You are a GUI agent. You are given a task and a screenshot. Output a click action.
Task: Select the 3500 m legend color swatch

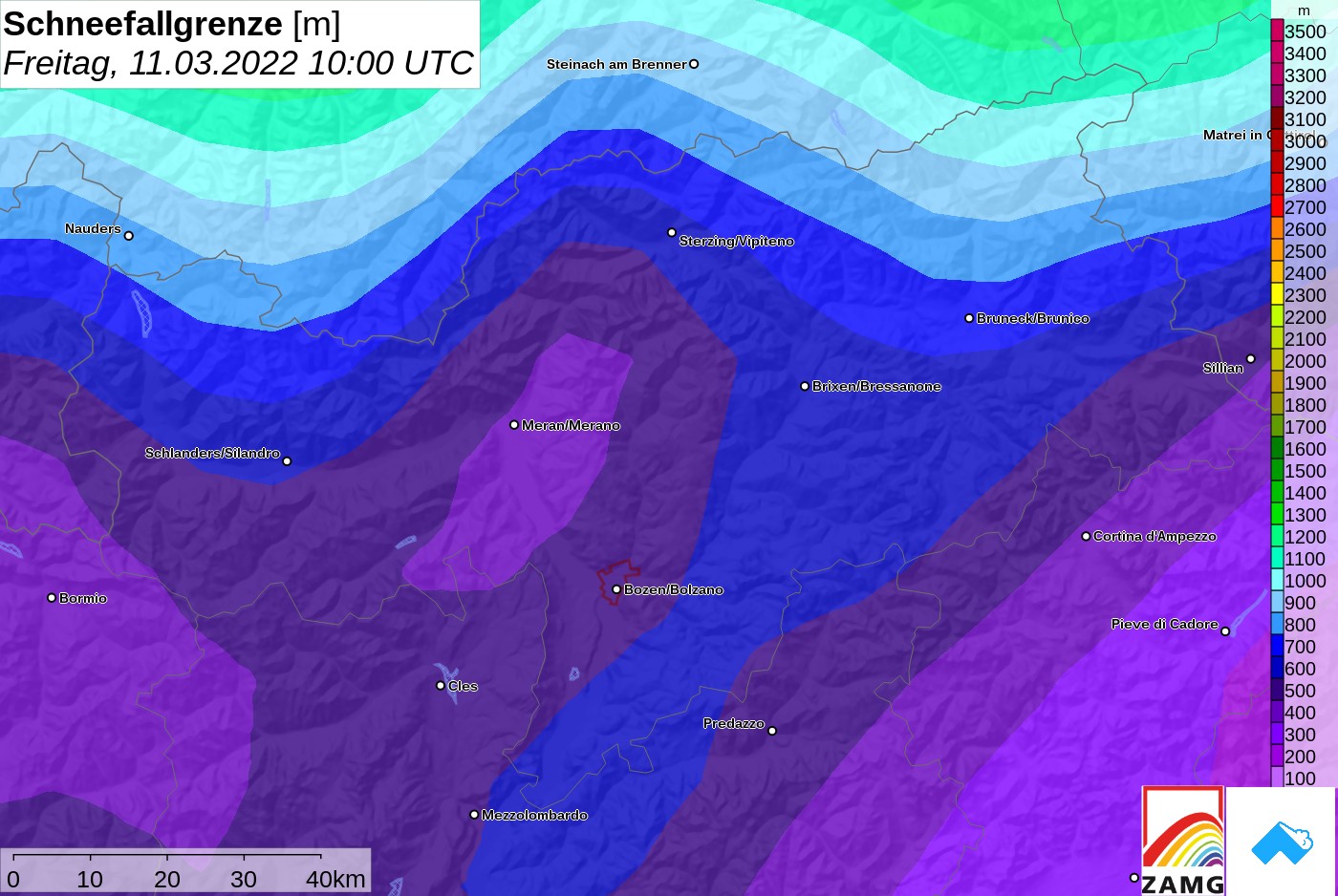coord(1277,32)
